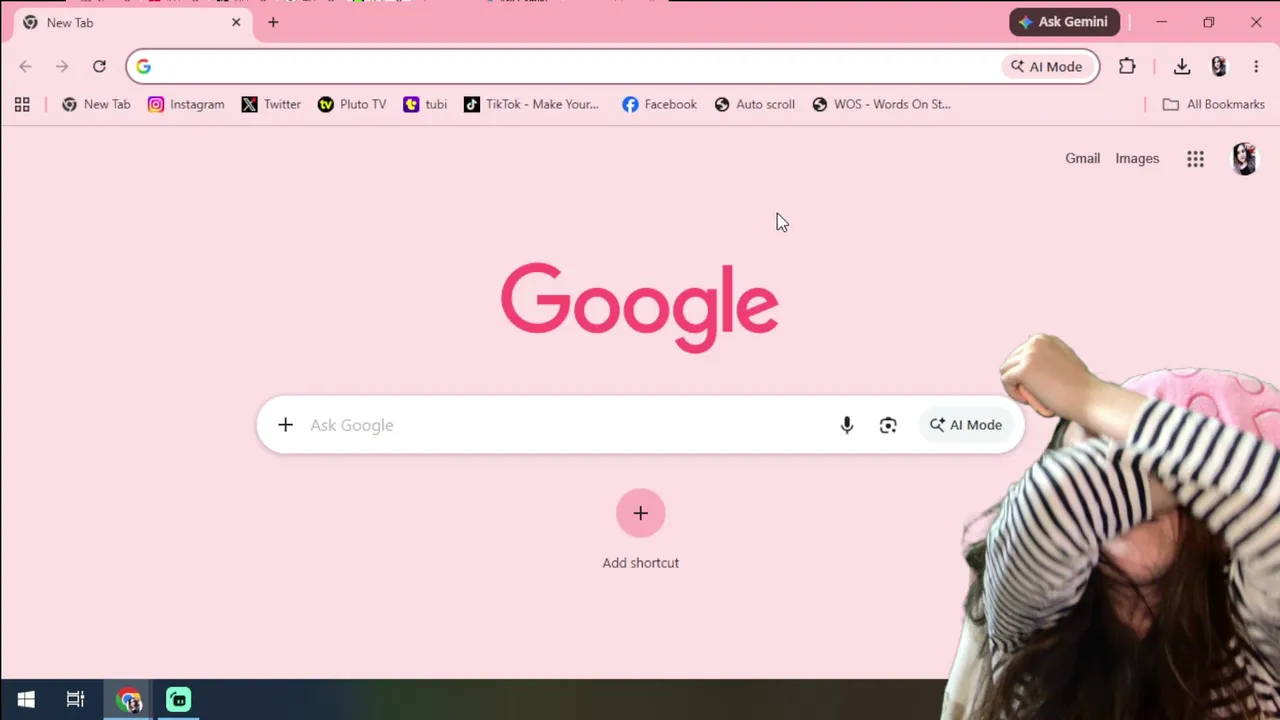Viewport: 1280px width, 720px height.
Task: Open Task View on the taskbar
Action: click(x=75, y=699)
